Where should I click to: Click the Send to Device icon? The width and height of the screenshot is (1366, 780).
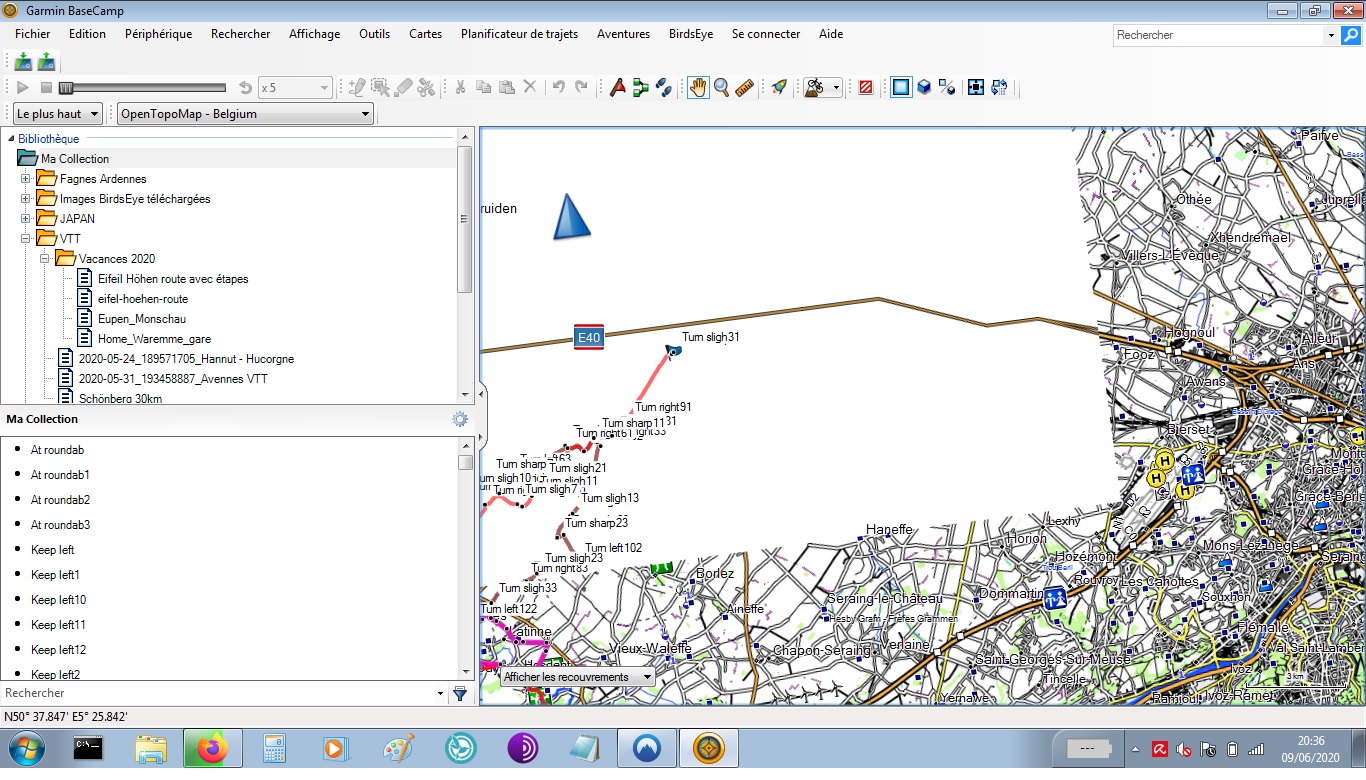click(x=23, y=62)
